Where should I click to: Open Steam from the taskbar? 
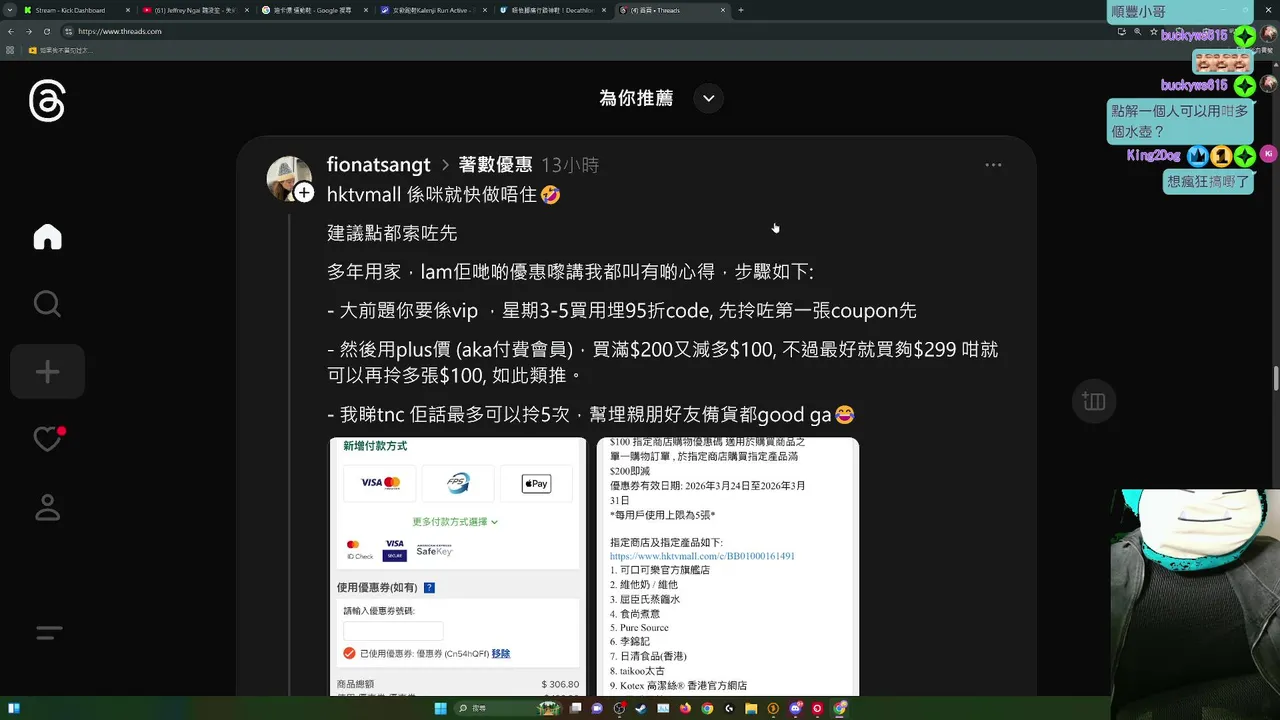(641, 708)
